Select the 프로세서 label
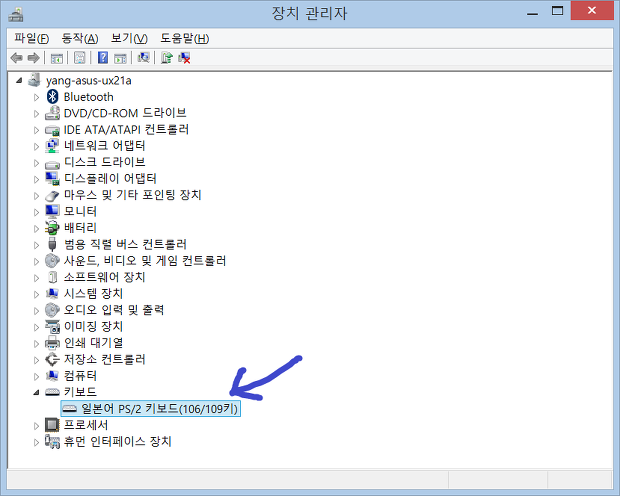The image size is (620, 496). pos(86,425)
